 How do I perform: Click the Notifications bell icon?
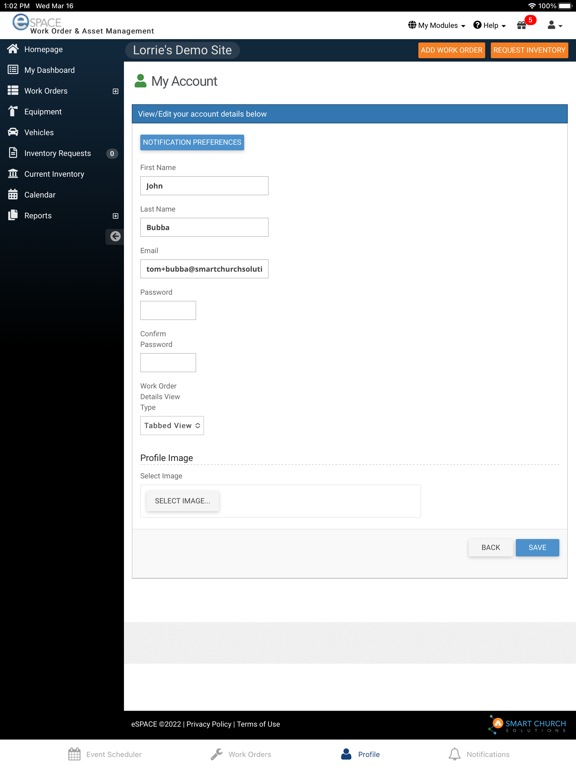(x=455, y=754)
